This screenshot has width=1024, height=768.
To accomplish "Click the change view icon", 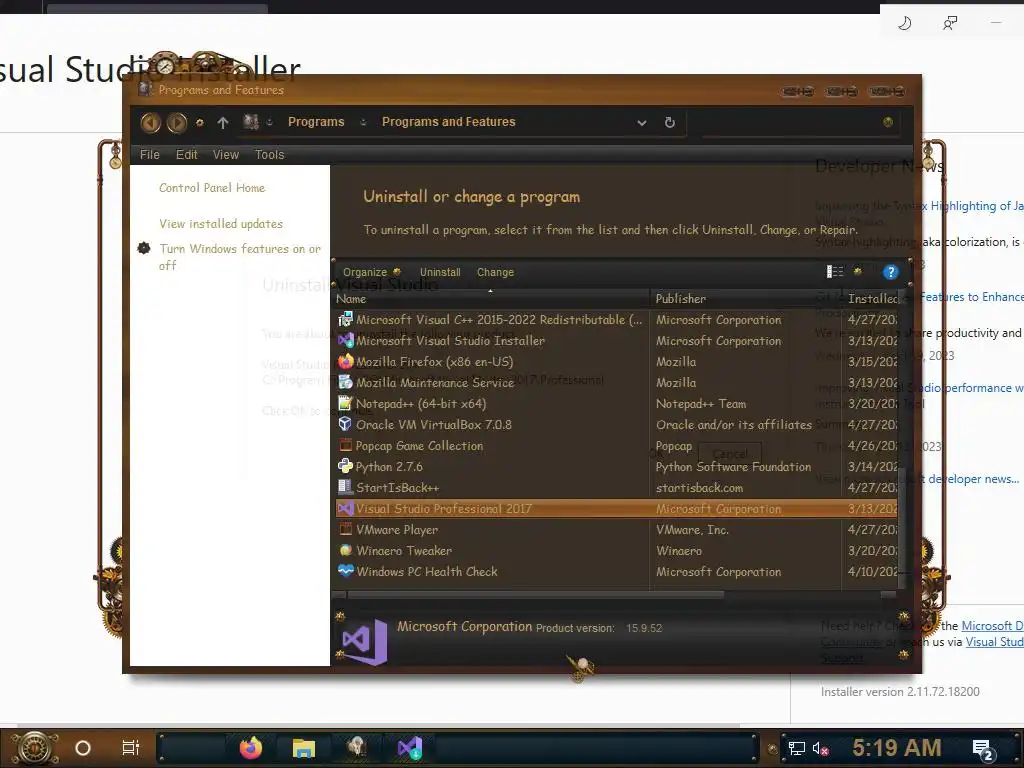I will pyautogui.click(x=835, y=272).
